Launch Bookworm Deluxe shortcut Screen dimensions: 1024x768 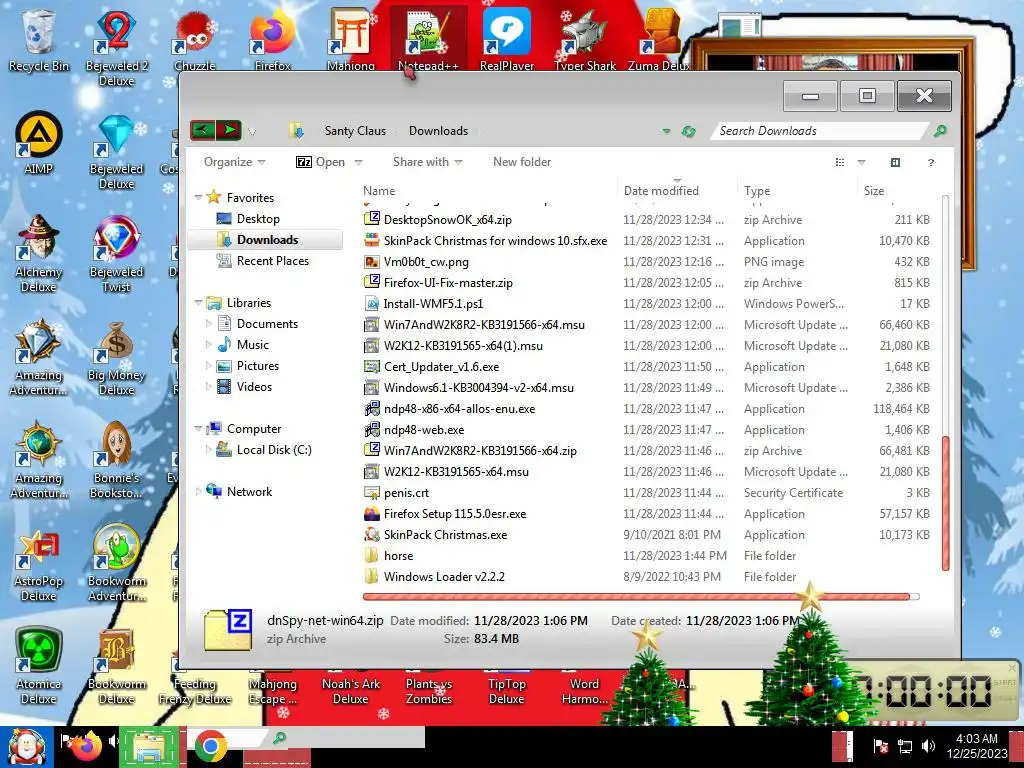click(x=116, y=666)
